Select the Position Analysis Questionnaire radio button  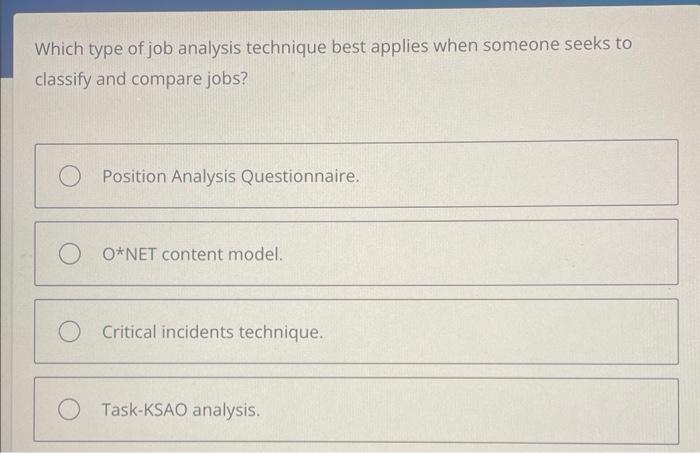click(70, 176)
